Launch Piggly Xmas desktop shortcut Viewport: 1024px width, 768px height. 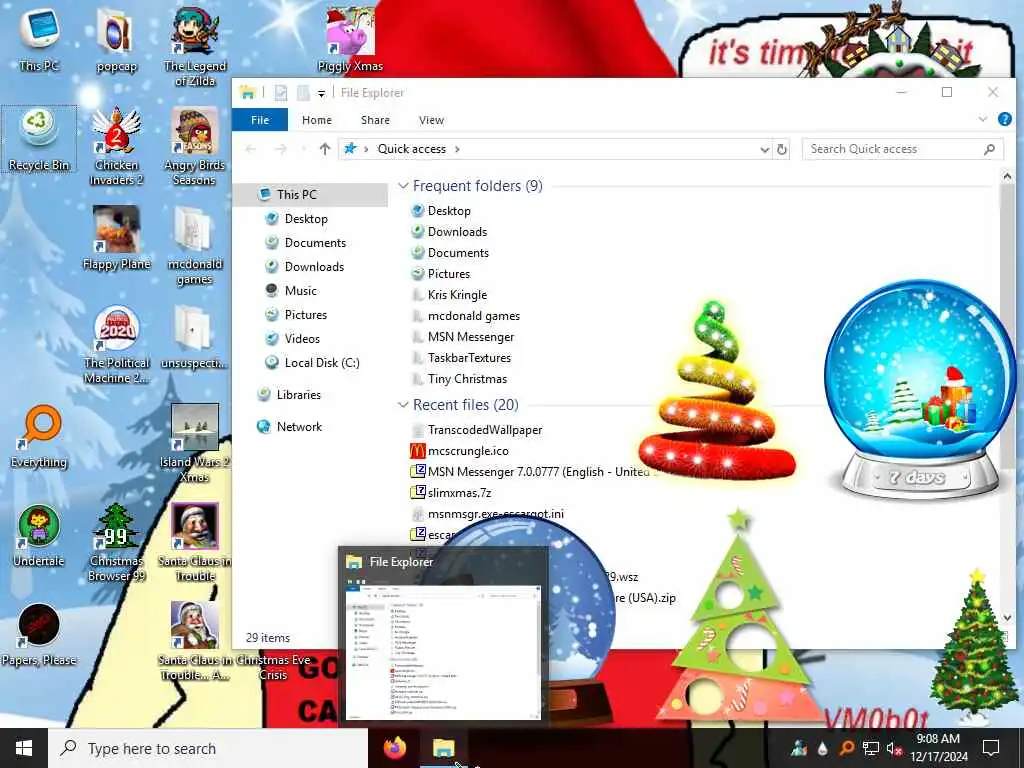(x=350, y=39)
